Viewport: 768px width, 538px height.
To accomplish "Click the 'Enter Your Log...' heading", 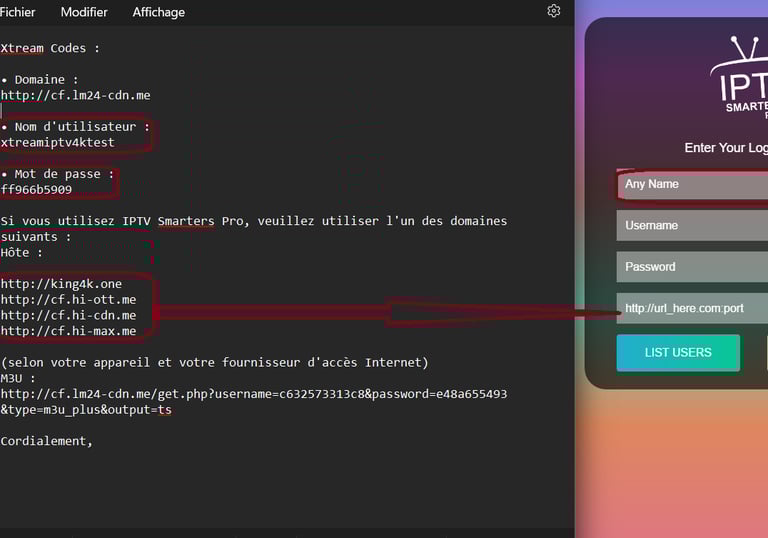I will click(726, 148).
